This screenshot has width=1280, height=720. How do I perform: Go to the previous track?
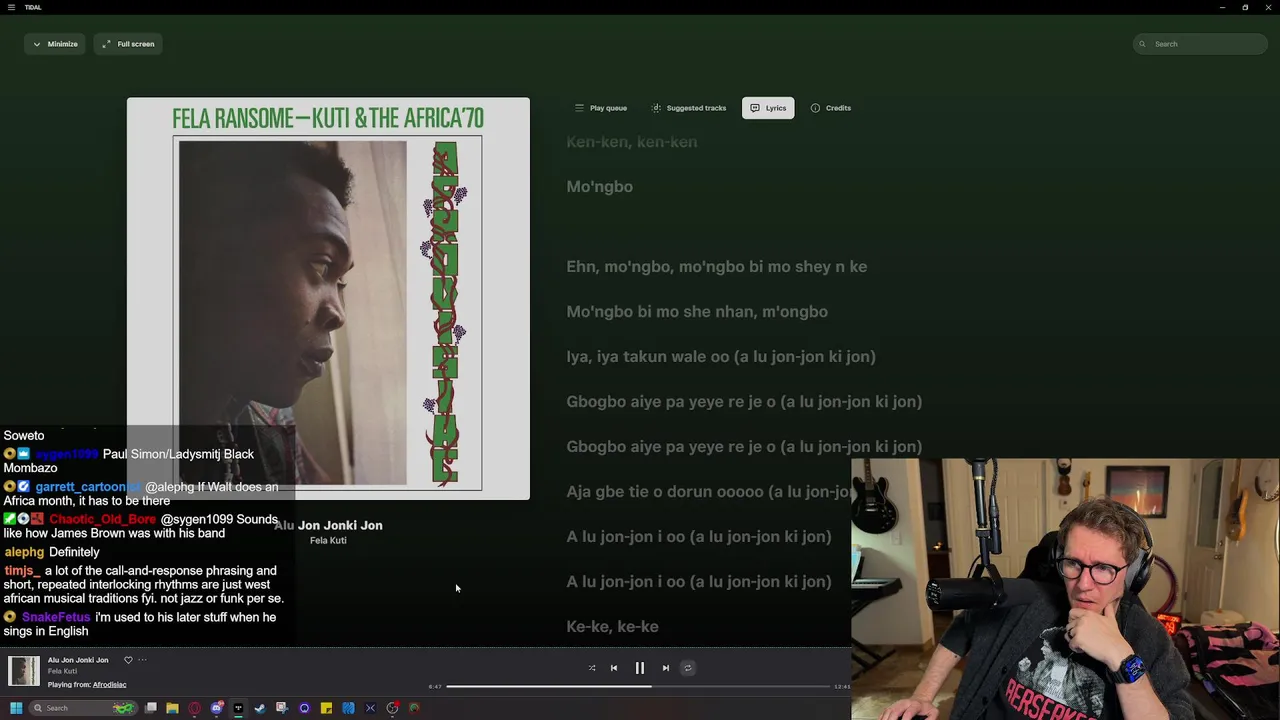pos(614,668)
